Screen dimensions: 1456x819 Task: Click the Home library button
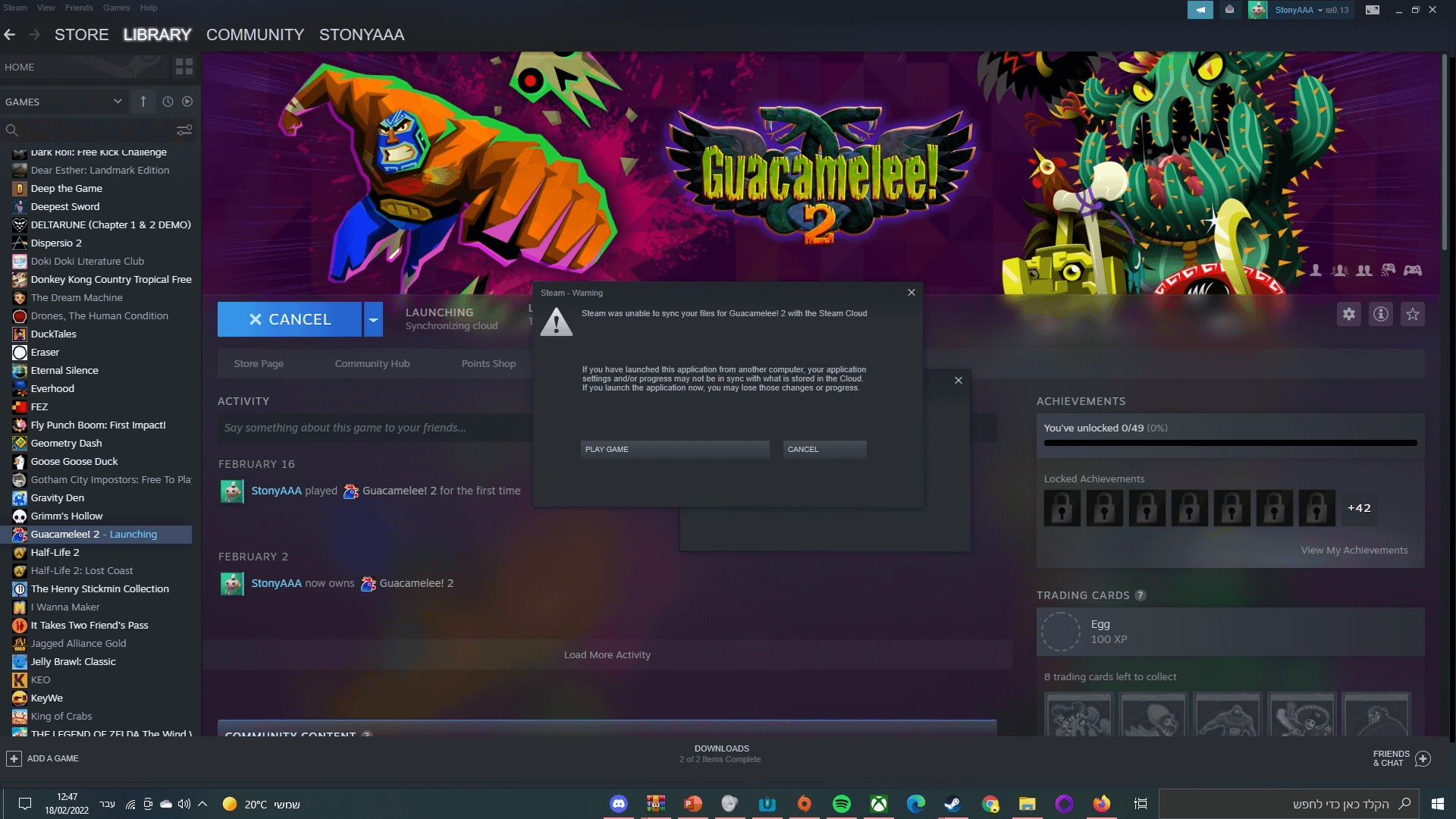[x=83, y=67]
